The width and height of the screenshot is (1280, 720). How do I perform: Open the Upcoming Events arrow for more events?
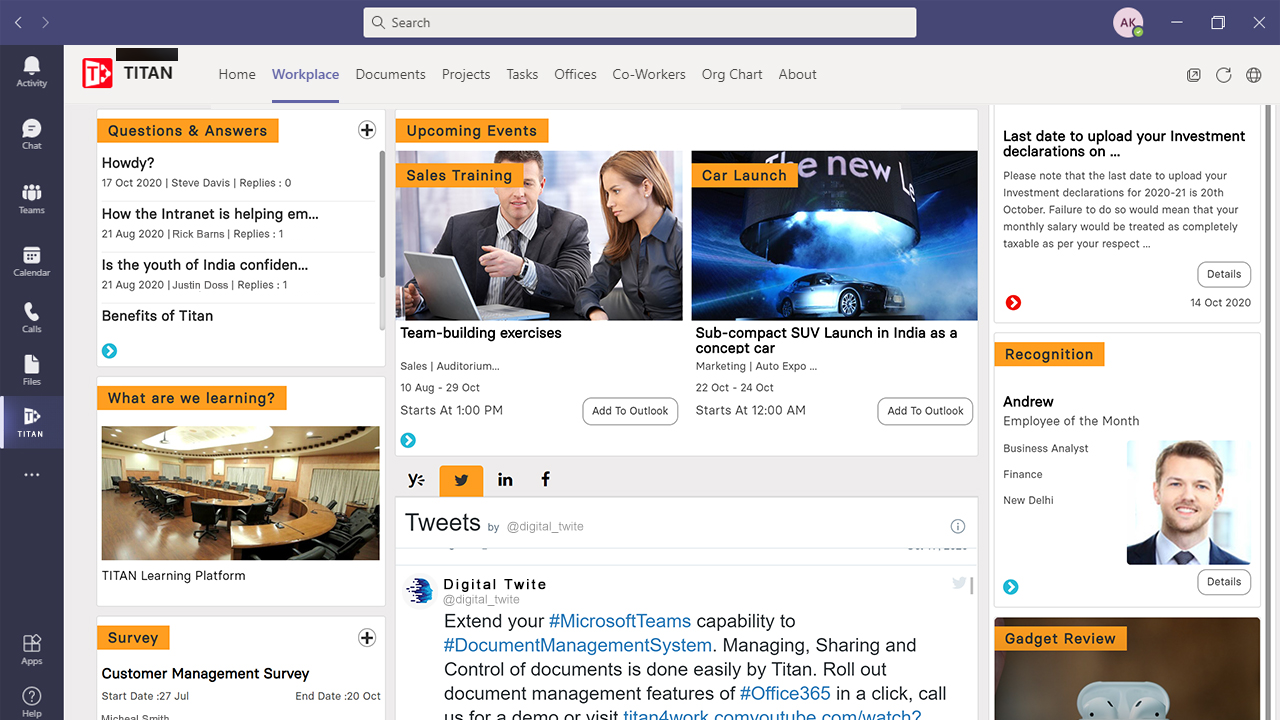coord(408,440)
